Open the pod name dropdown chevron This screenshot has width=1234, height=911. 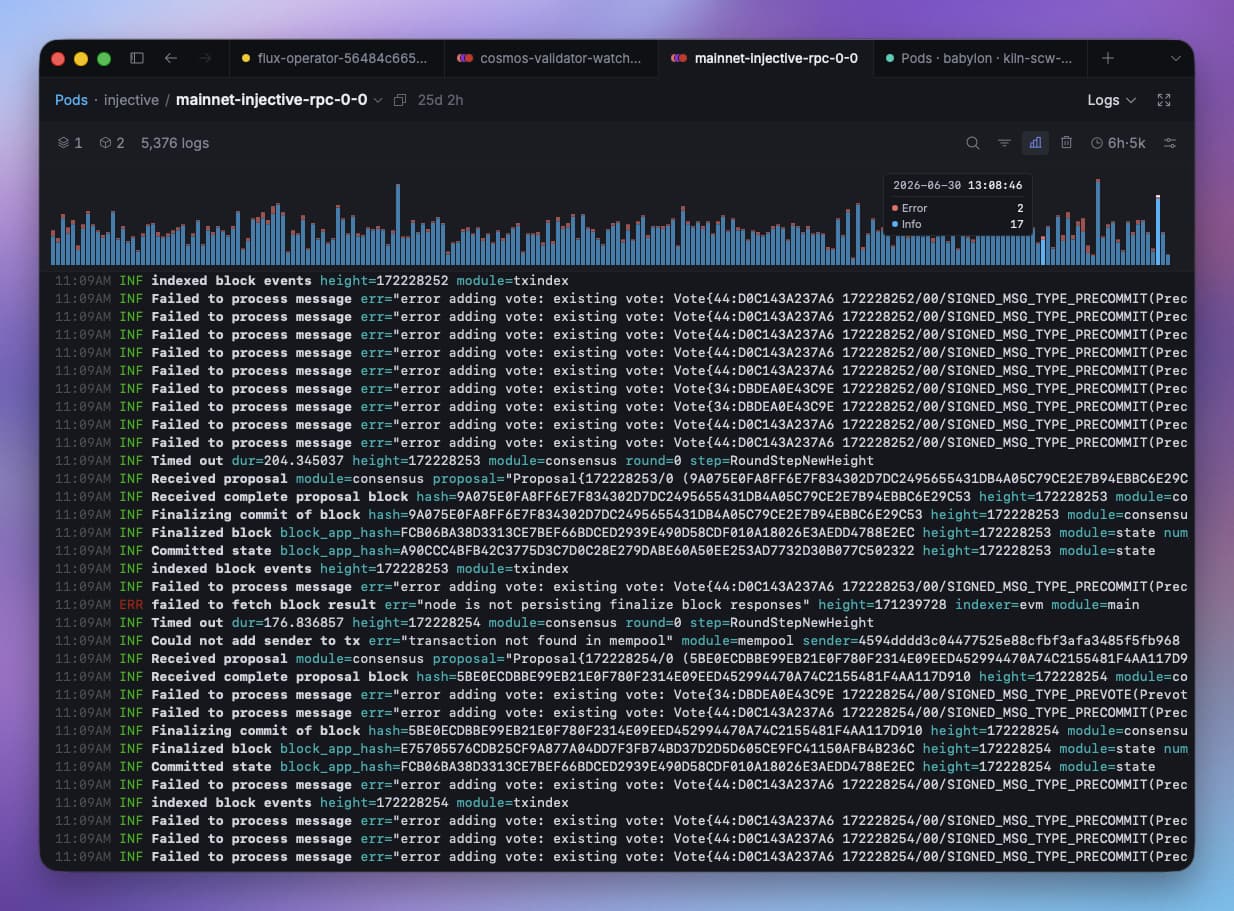(378, 100)
